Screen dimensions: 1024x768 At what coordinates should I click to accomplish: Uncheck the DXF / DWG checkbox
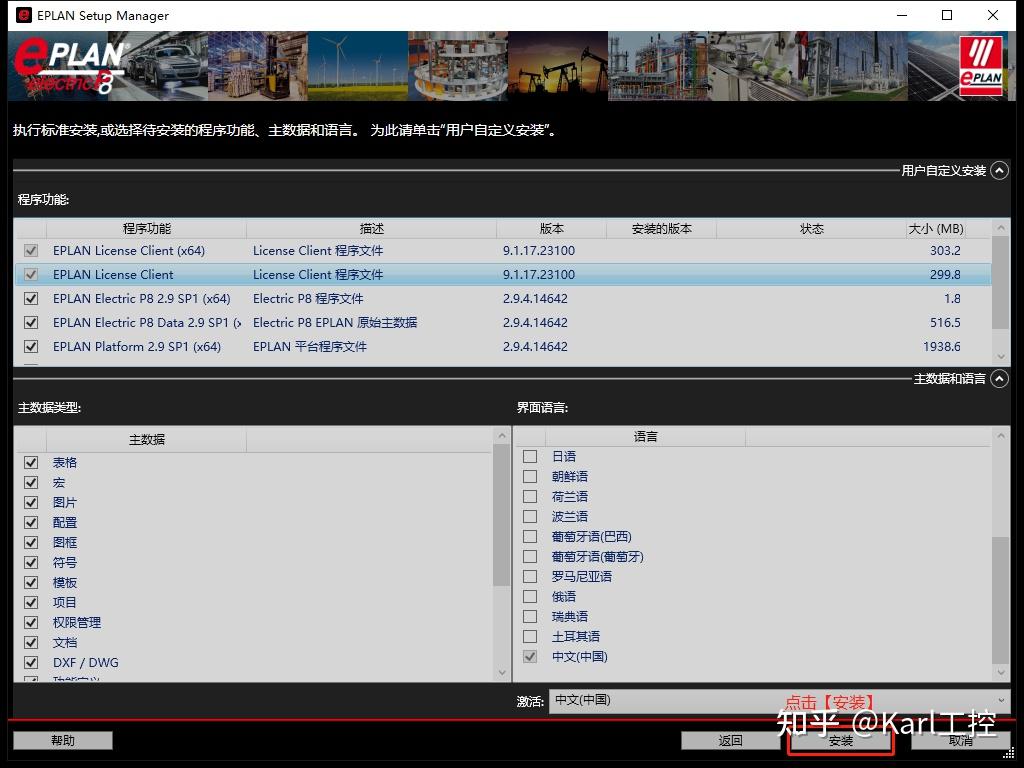[x=31, y=662]
